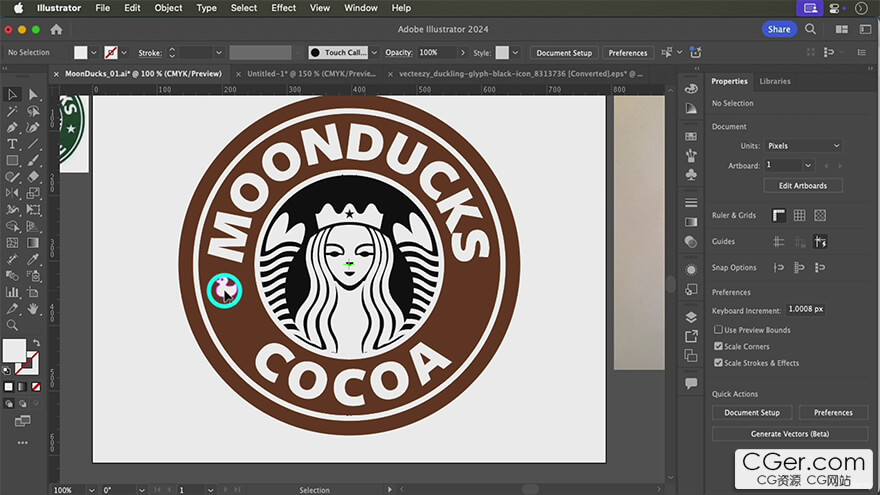Select the Paintbrush tool

(33, 161)
